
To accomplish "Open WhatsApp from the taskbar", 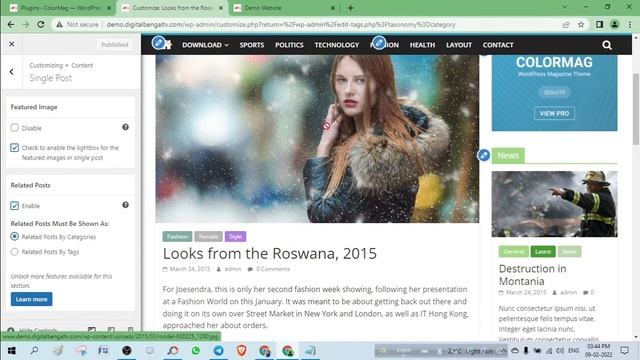I will (x=196, y=351).
